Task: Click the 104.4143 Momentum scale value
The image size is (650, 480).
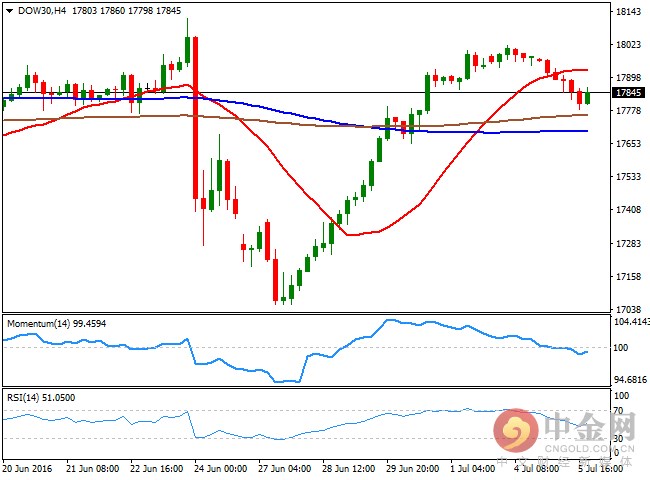Action: [x=630, y=321]
